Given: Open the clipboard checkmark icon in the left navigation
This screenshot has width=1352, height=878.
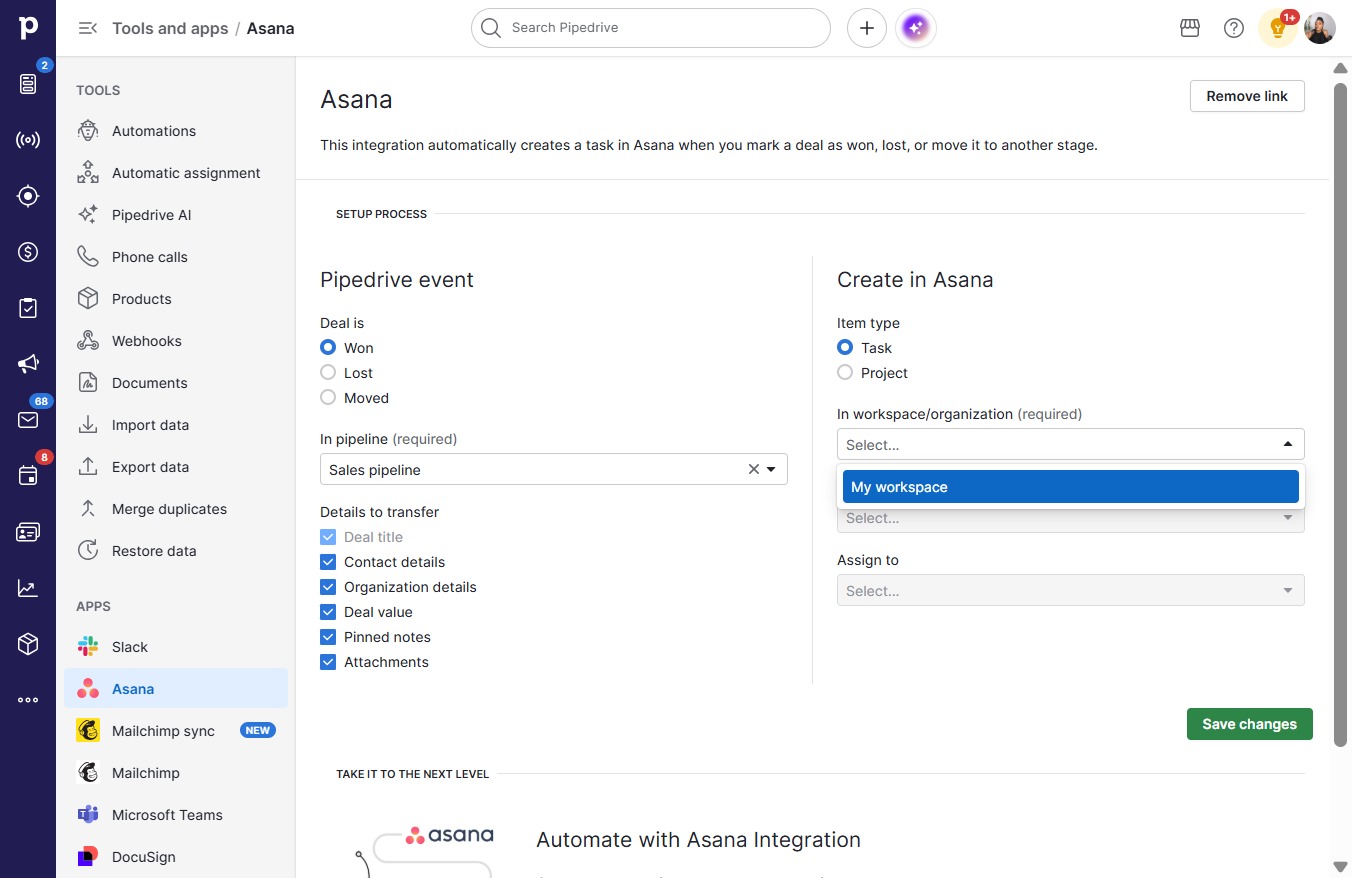Looking at the screenshot, I should 28,308.
